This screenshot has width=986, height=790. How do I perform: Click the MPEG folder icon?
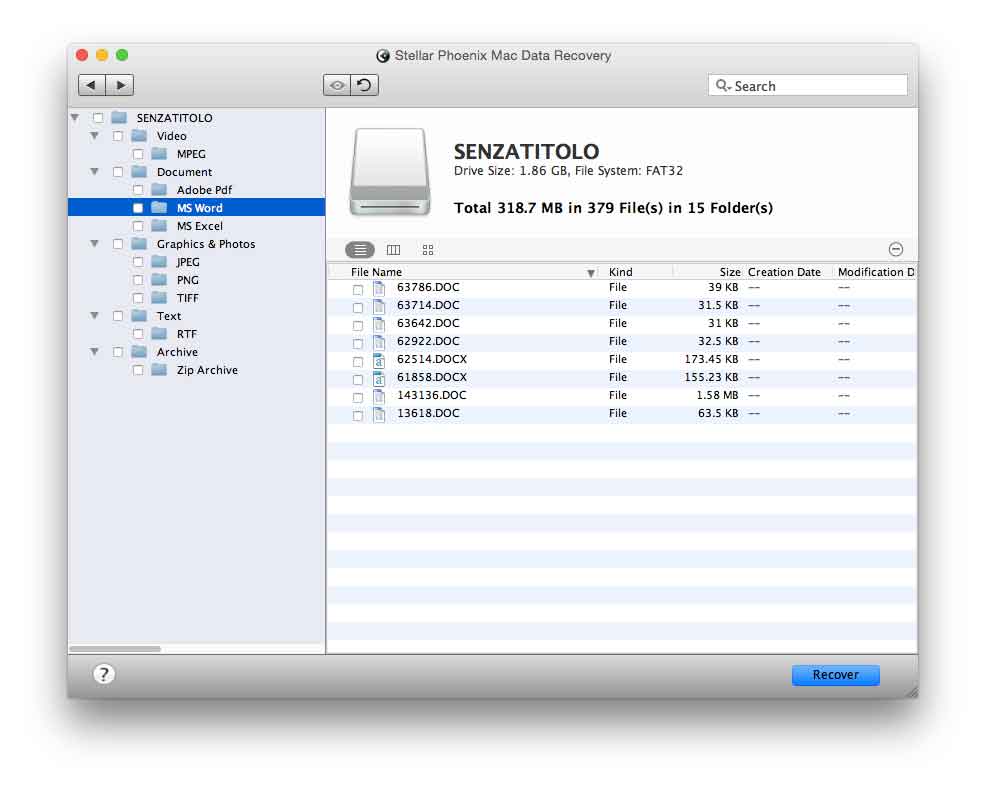pyautogui.click(x=160, y=153)
